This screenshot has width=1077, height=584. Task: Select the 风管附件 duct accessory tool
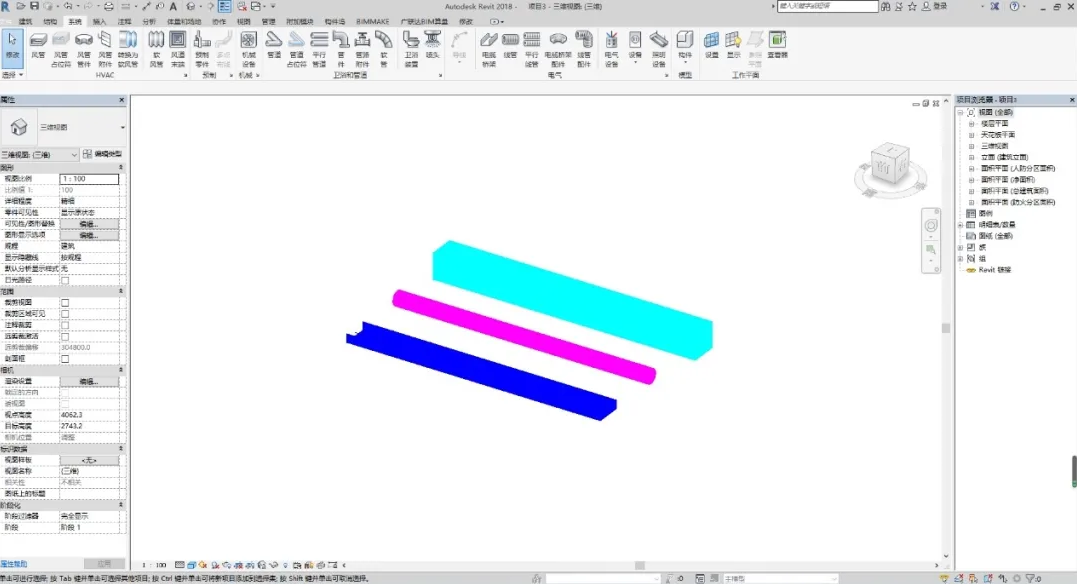tap(105, 49)
